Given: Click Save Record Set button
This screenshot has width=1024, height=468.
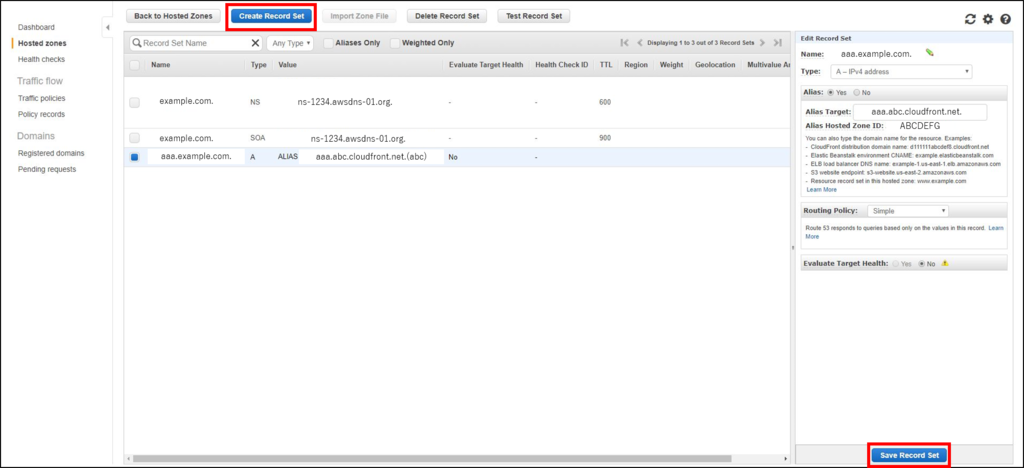Looking at the screenshot, I should click(x=909, y=456).
